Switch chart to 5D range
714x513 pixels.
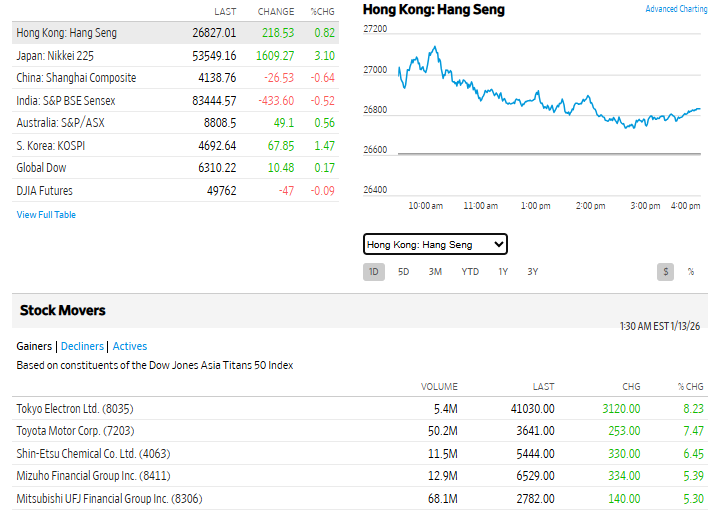click(403, 272)
